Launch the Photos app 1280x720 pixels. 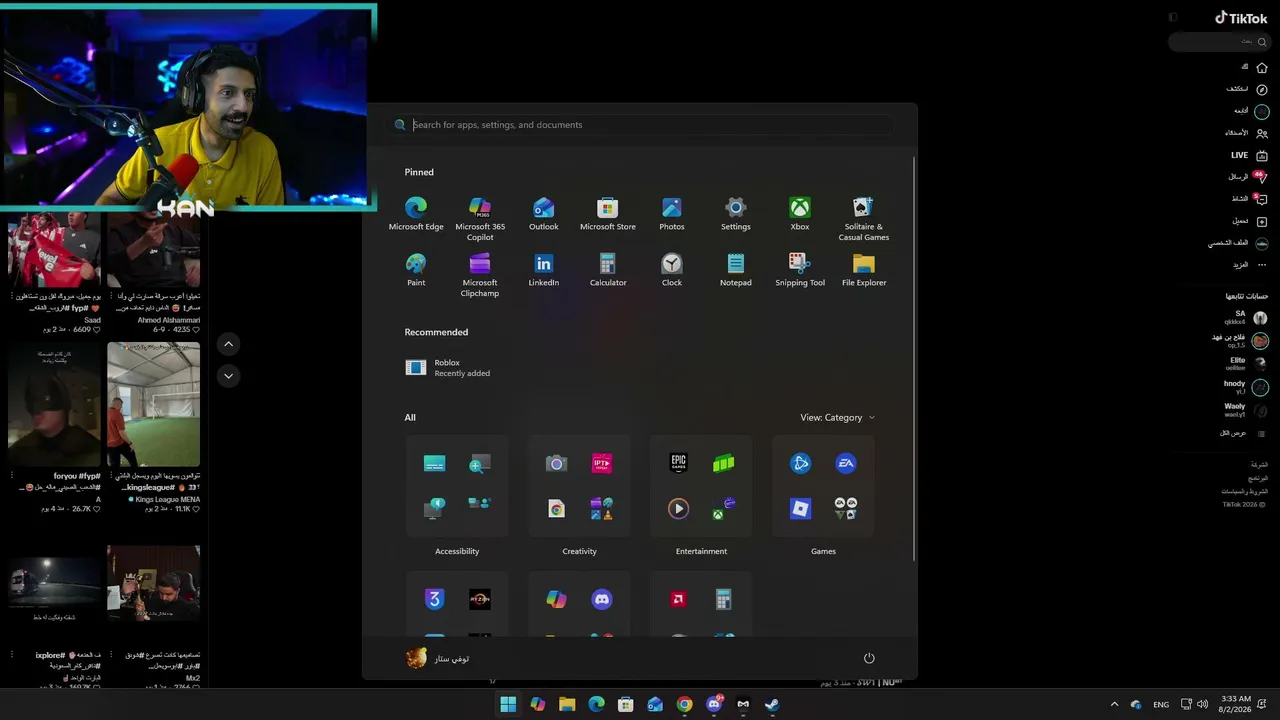pos(672,214)
